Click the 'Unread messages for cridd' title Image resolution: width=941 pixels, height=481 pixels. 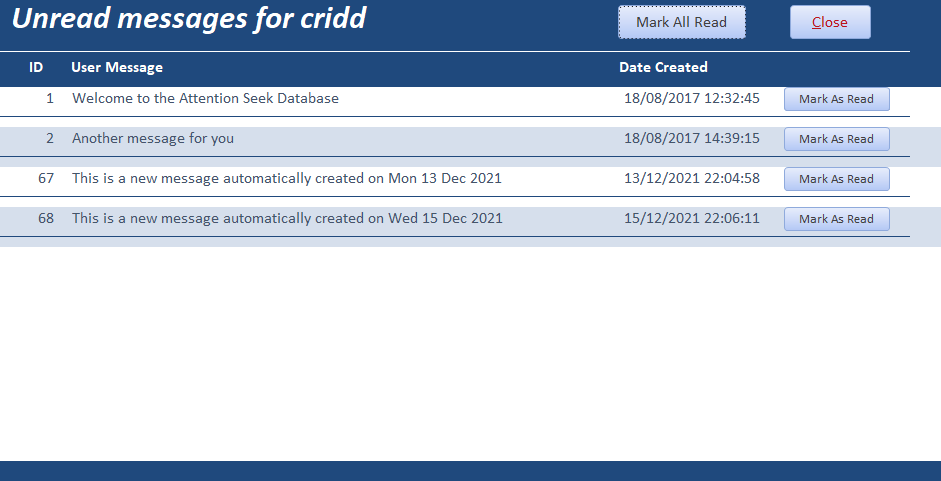coord(189,19)
